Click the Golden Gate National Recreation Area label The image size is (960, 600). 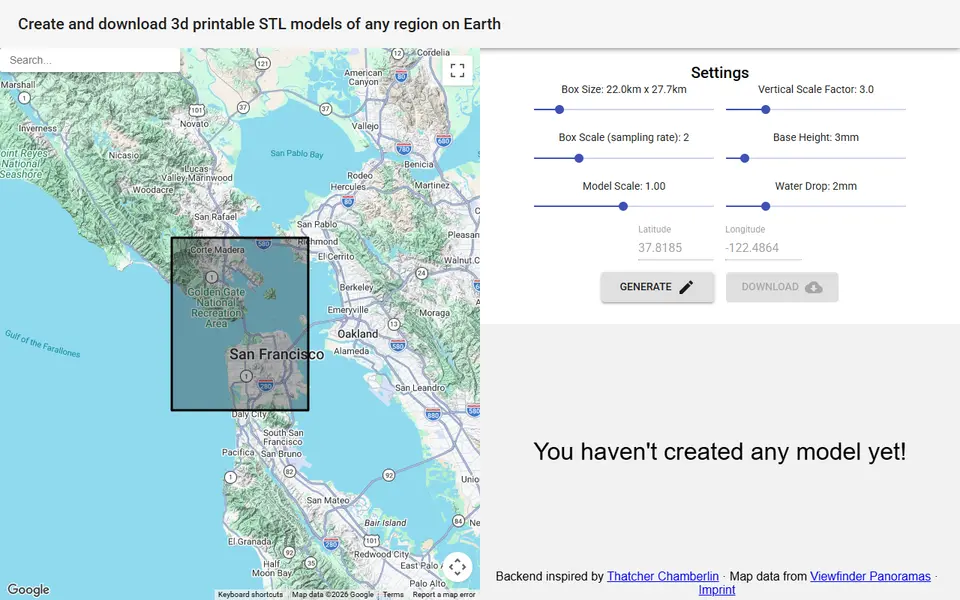pos(216,307)
